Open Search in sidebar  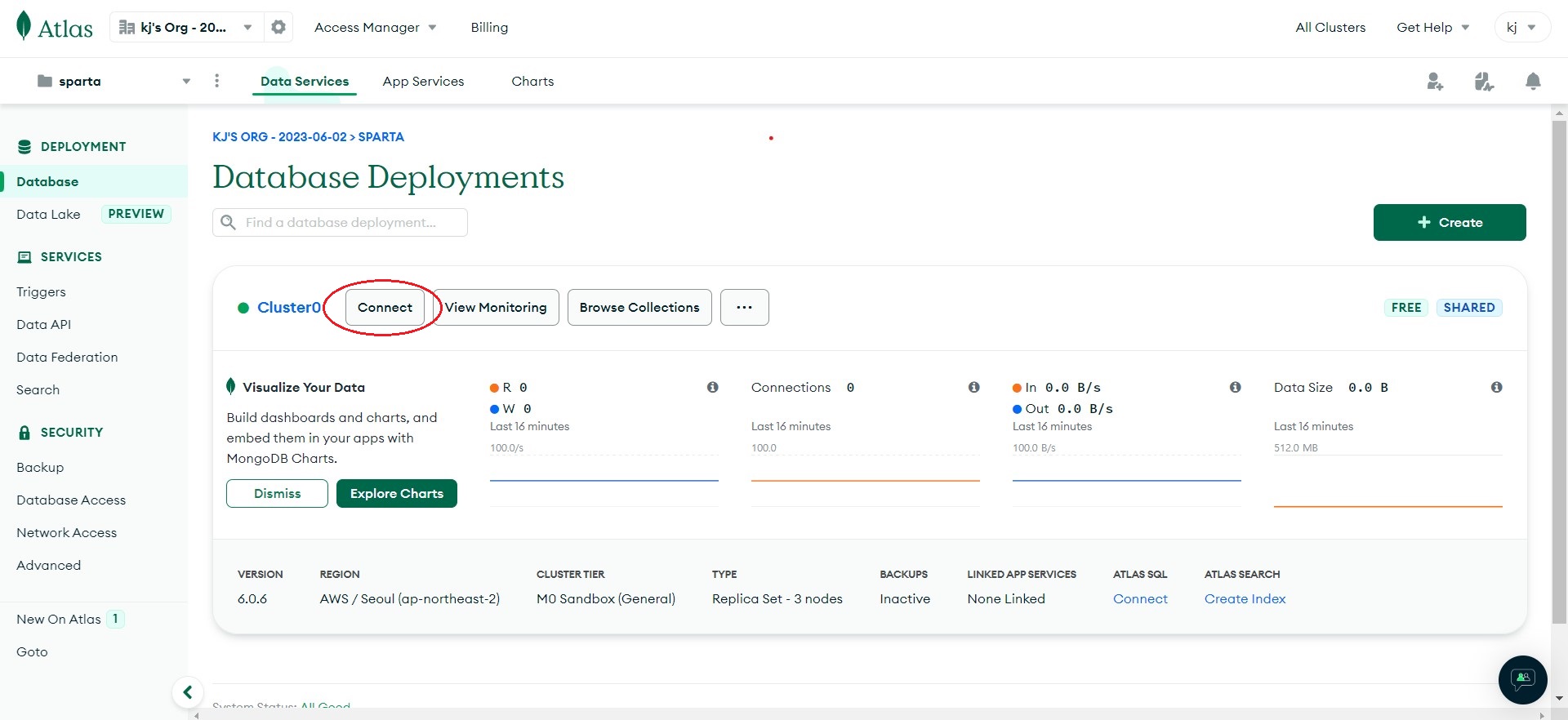click(x=38, y=389)
